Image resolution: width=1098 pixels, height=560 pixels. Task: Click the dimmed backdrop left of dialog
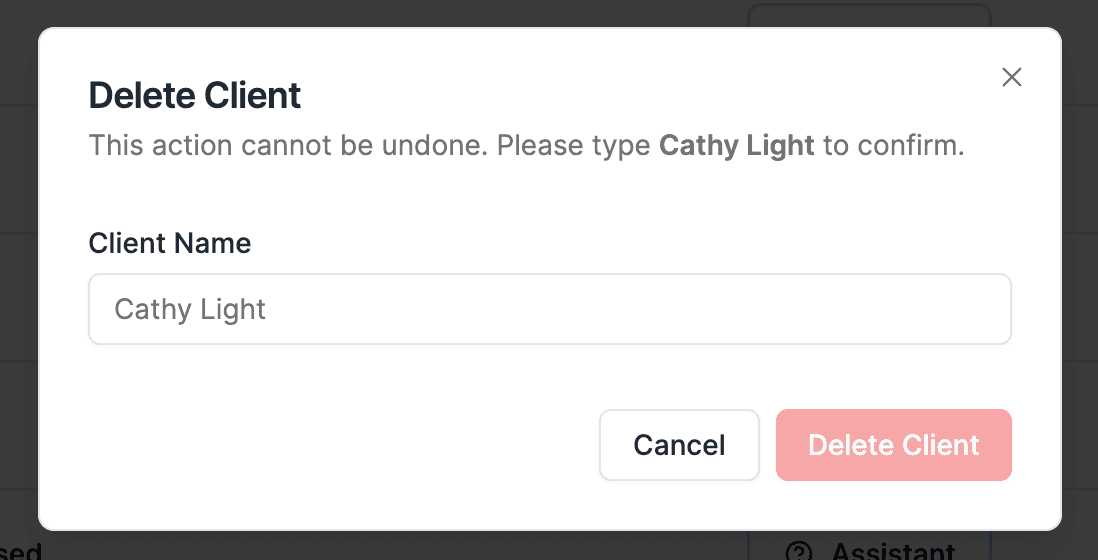click(x=18, y=300)
